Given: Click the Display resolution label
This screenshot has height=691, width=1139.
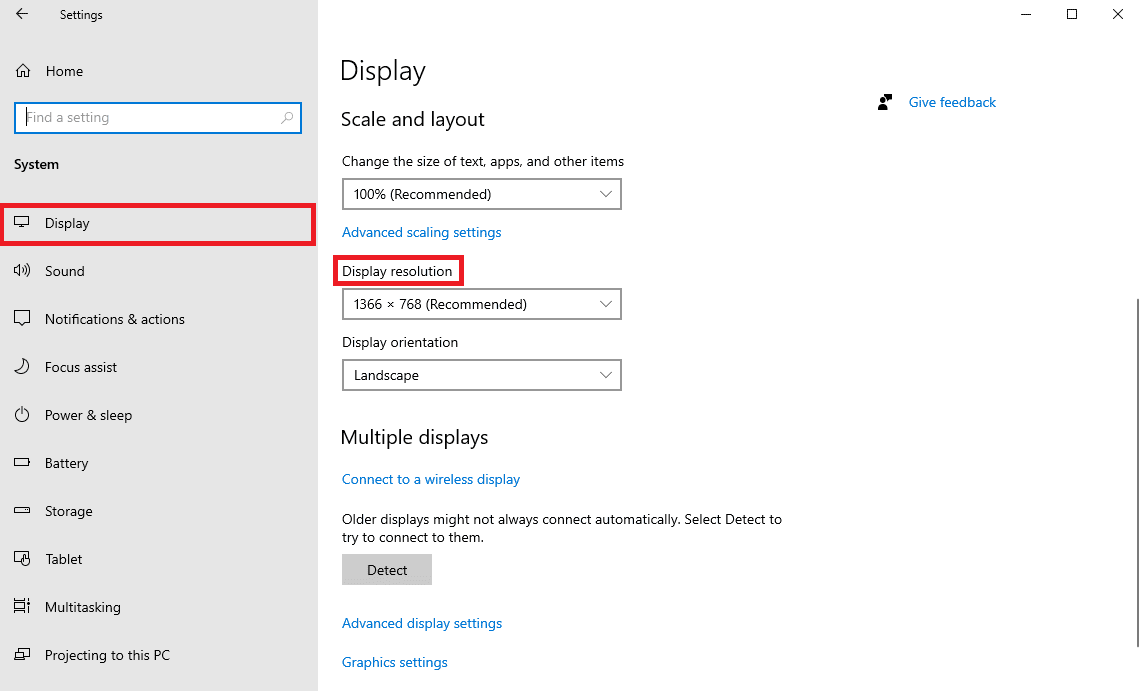Looking at the screenshot, I should (397, 271).
